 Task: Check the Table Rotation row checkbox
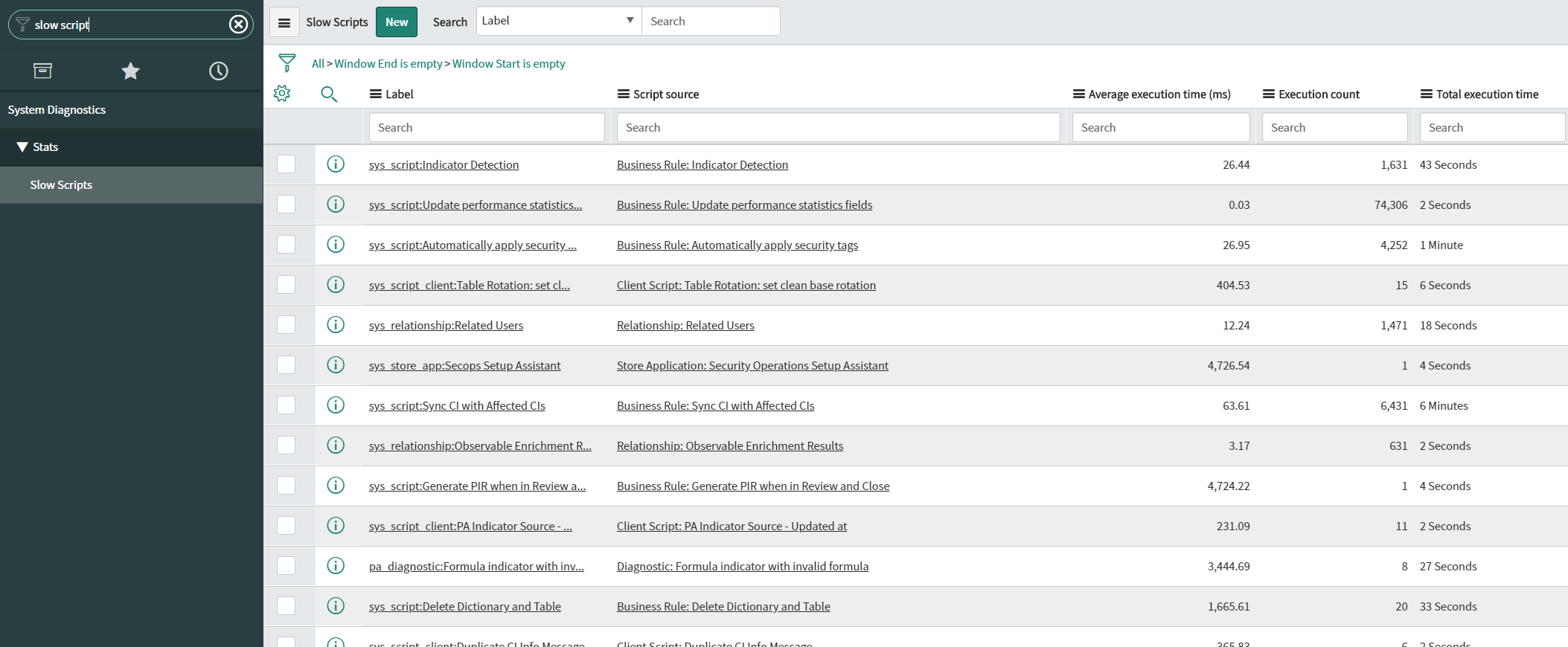pos(286,284)
